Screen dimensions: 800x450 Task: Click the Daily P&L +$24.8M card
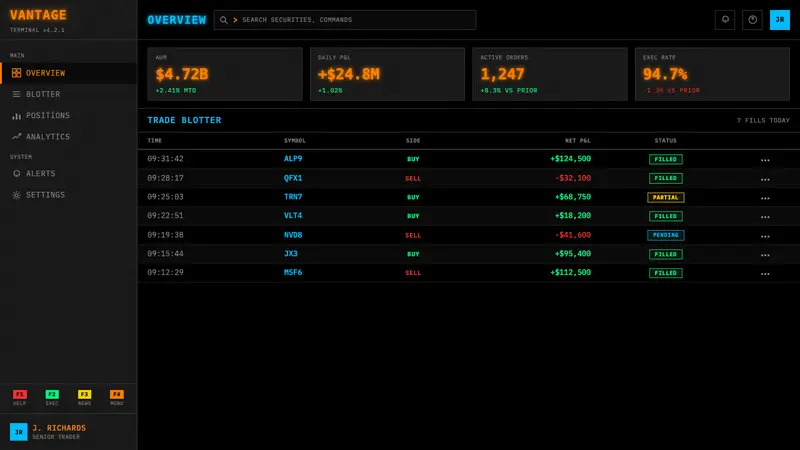pos(387,74)
